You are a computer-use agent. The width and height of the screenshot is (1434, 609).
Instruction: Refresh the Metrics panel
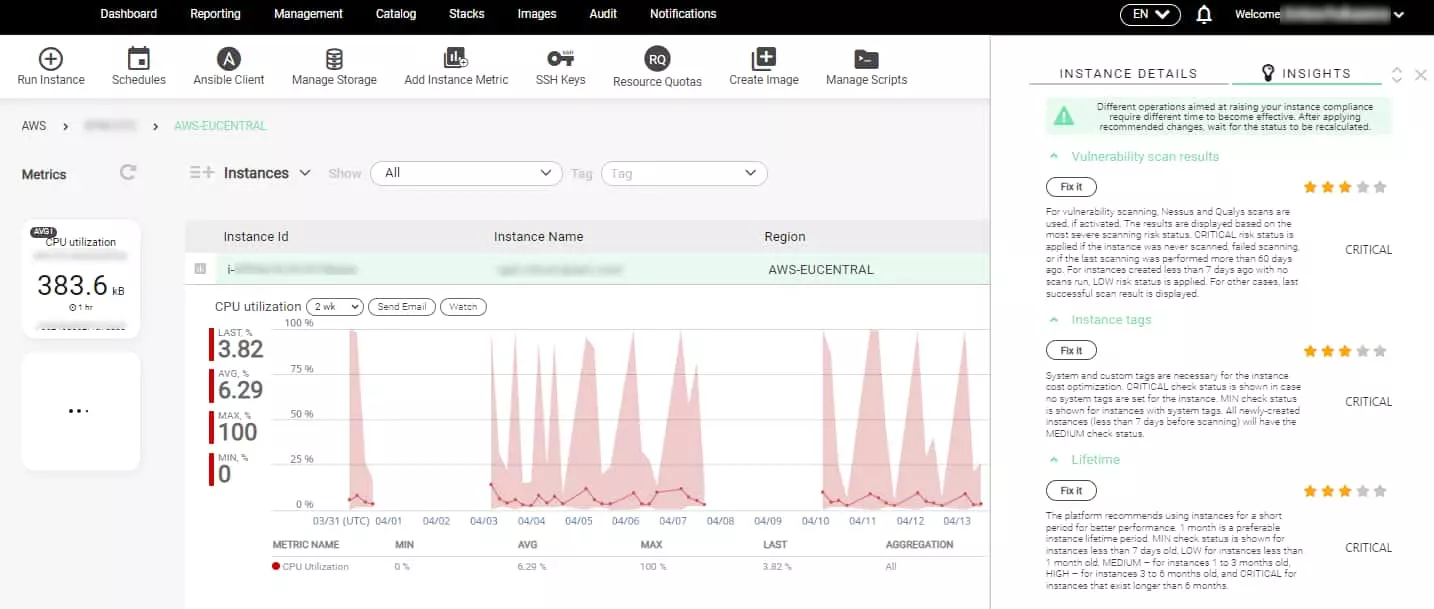click(x=128, y=173)
